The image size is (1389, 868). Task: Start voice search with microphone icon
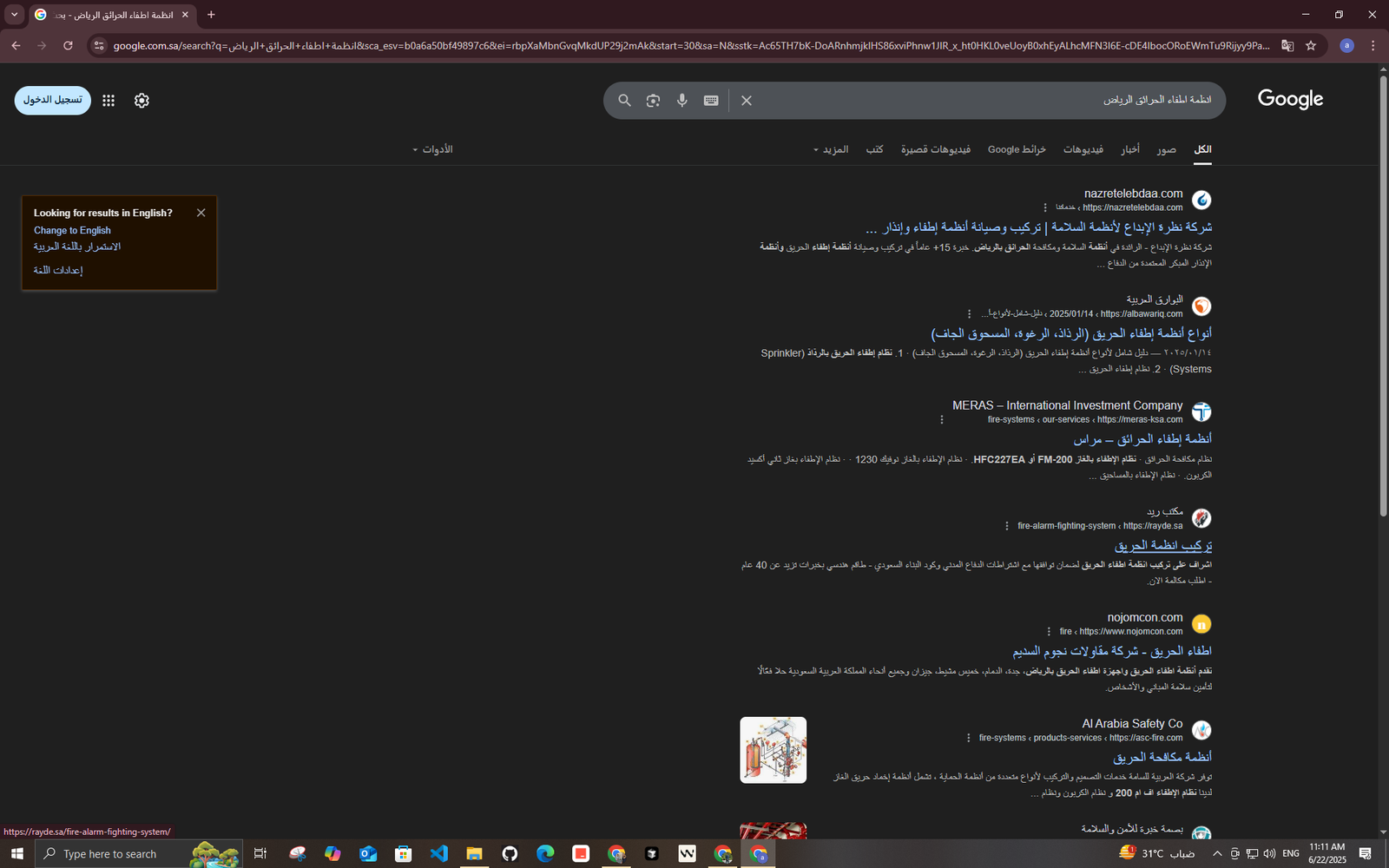coord(682,101)
